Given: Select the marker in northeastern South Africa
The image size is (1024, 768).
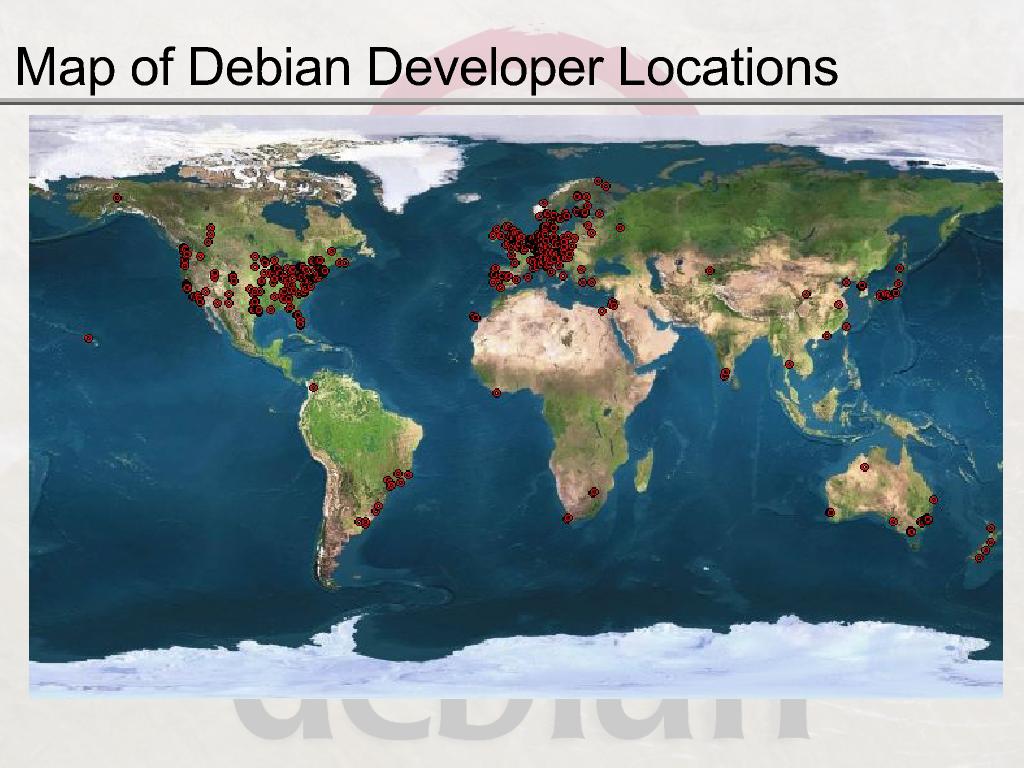Looking at the screenshot, I should point(593,492).
